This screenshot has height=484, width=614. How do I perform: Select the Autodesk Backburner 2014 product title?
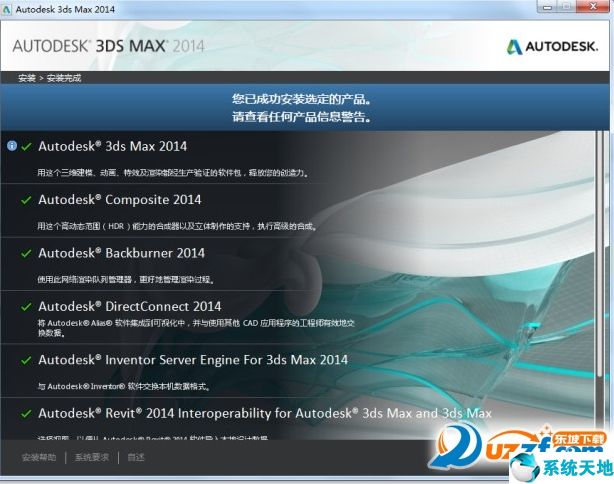121,253
